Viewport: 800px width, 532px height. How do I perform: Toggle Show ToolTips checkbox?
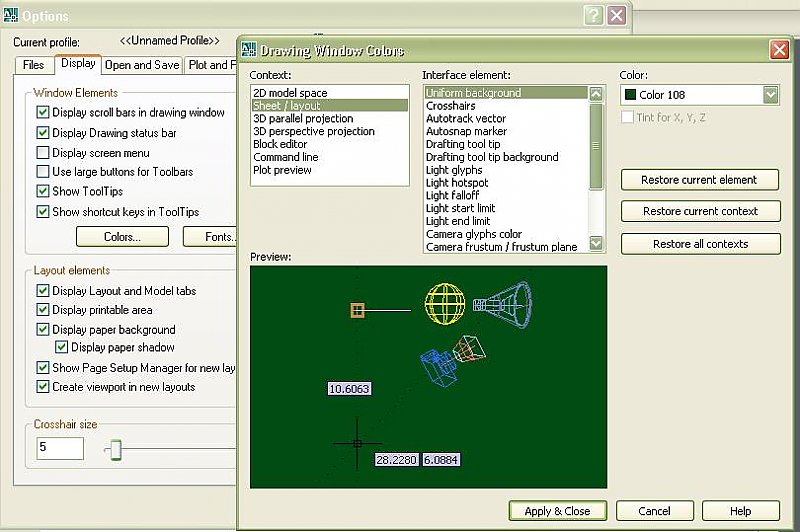pos(43,191)
